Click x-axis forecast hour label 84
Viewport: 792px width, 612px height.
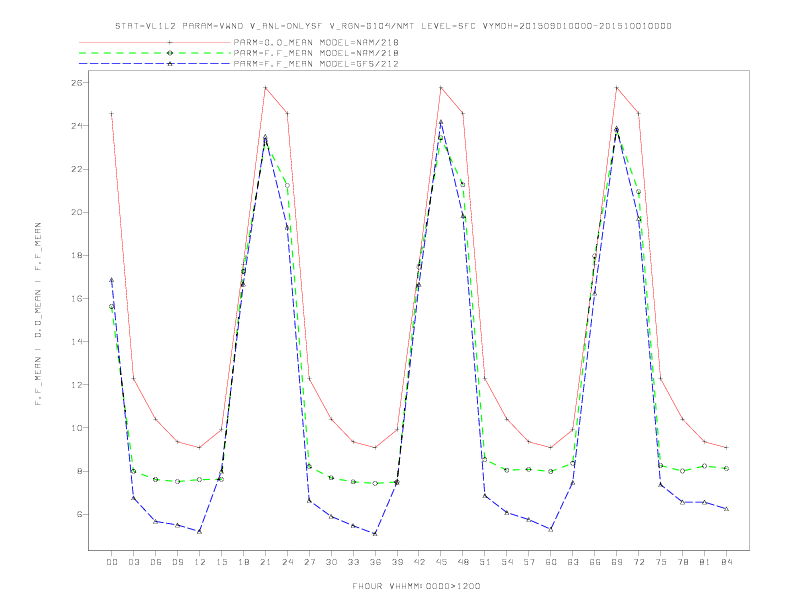(727, 562)
